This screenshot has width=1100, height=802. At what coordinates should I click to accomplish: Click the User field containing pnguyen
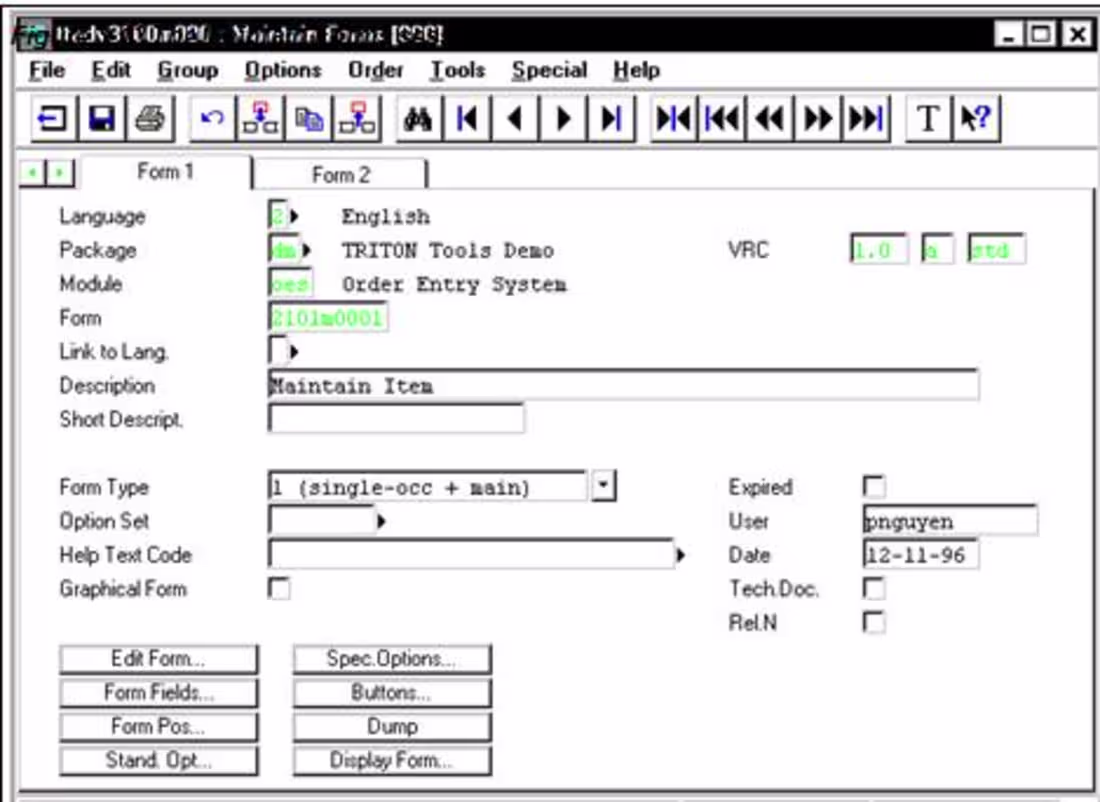click(x=950, y=521)
